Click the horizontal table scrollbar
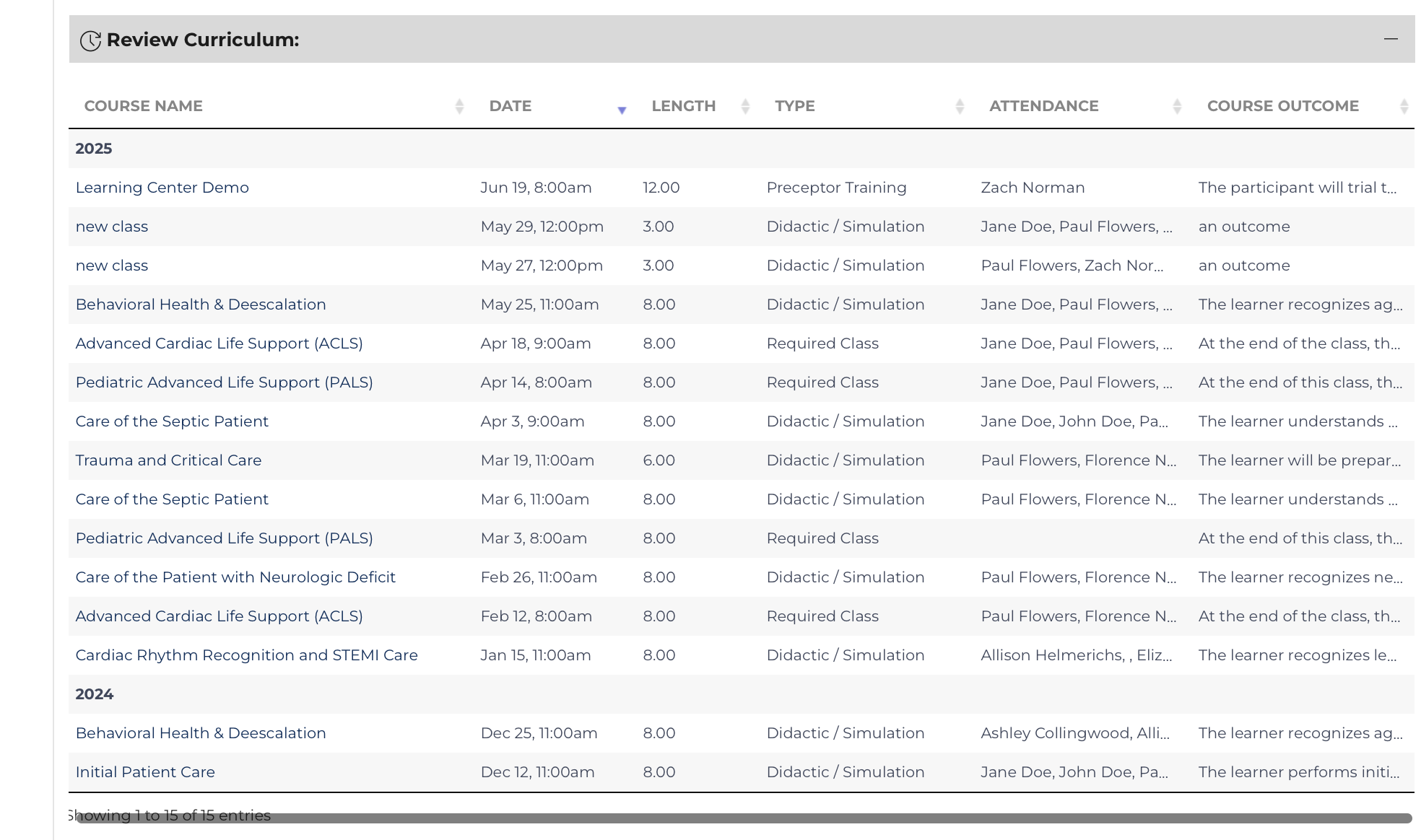The height and width of the screenshot is (840, 1421). pyautogui.click(x=744, y=818)
